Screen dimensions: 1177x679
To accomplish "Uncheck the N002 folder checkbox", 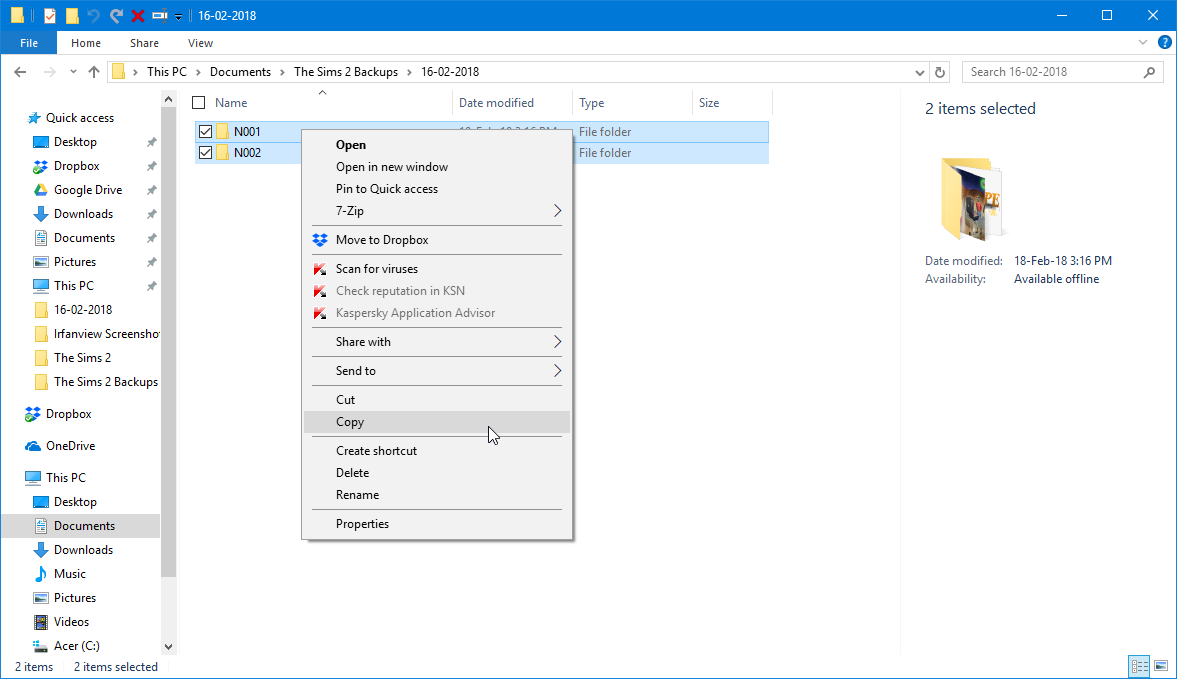I will (205, 152).
